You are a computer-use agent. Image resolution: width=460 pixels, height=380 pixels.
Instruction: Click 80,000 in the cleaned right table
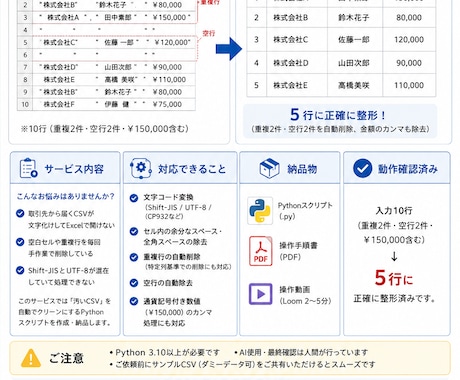click(409, 17)
